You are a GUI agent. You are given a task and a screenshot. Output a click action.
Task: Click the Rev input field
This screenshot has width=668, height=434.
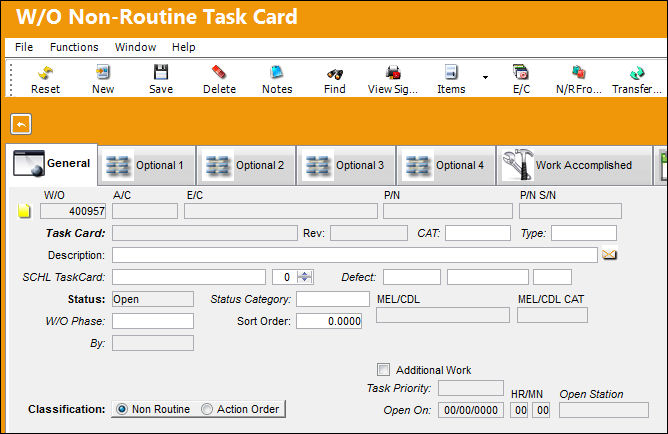pyautogui.click(x=369, y=233)
